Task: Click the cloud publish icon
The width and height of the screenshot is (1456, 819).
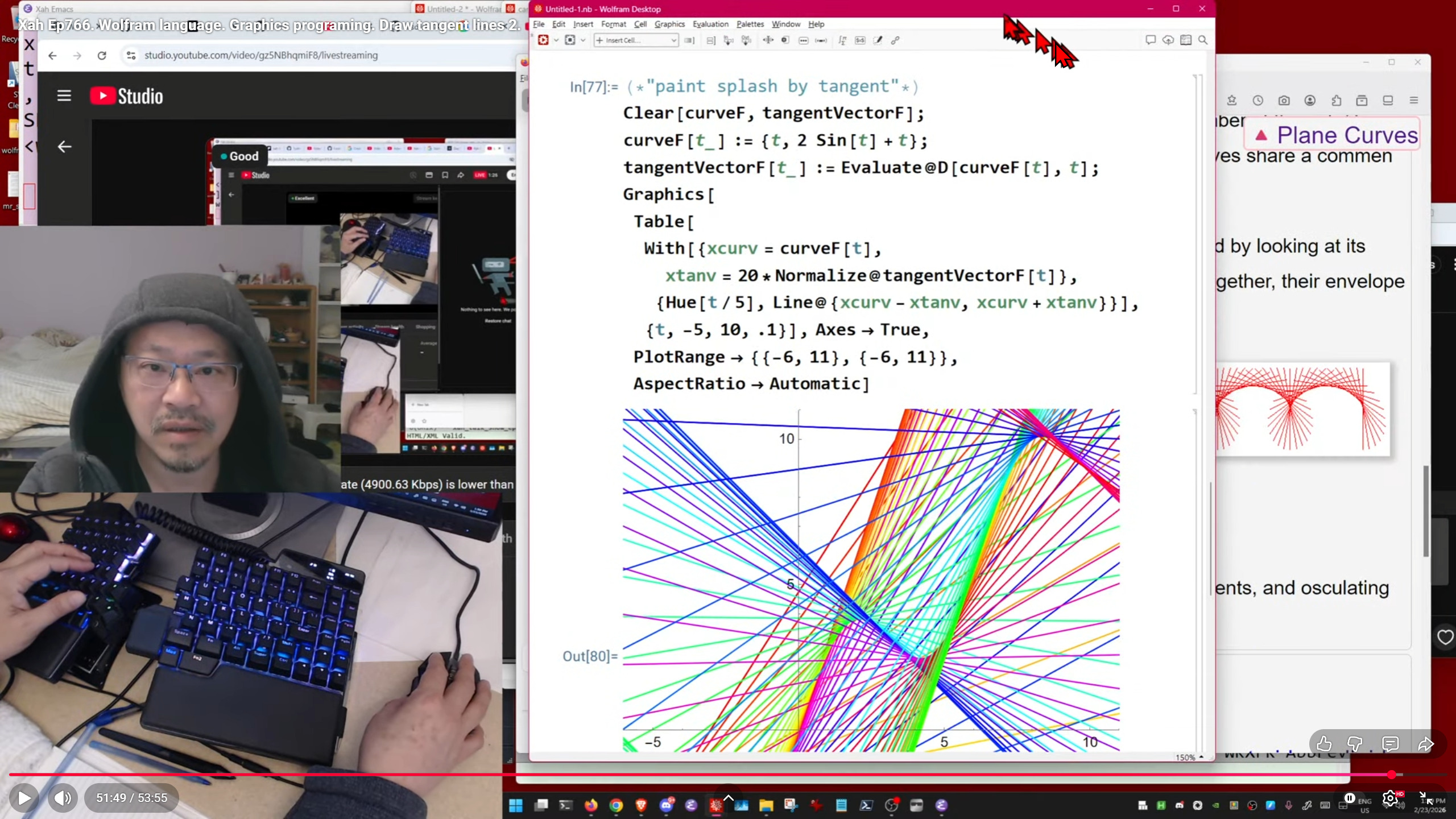Action: coord(1168,40)
